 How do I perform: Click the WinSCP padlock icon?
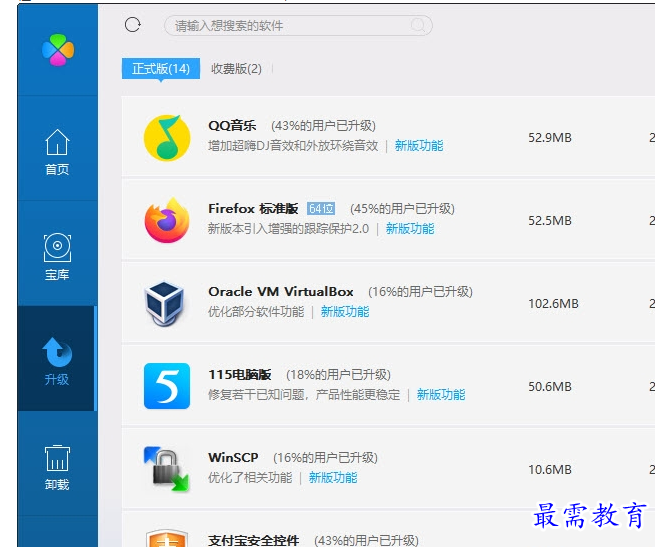(166, 469)
